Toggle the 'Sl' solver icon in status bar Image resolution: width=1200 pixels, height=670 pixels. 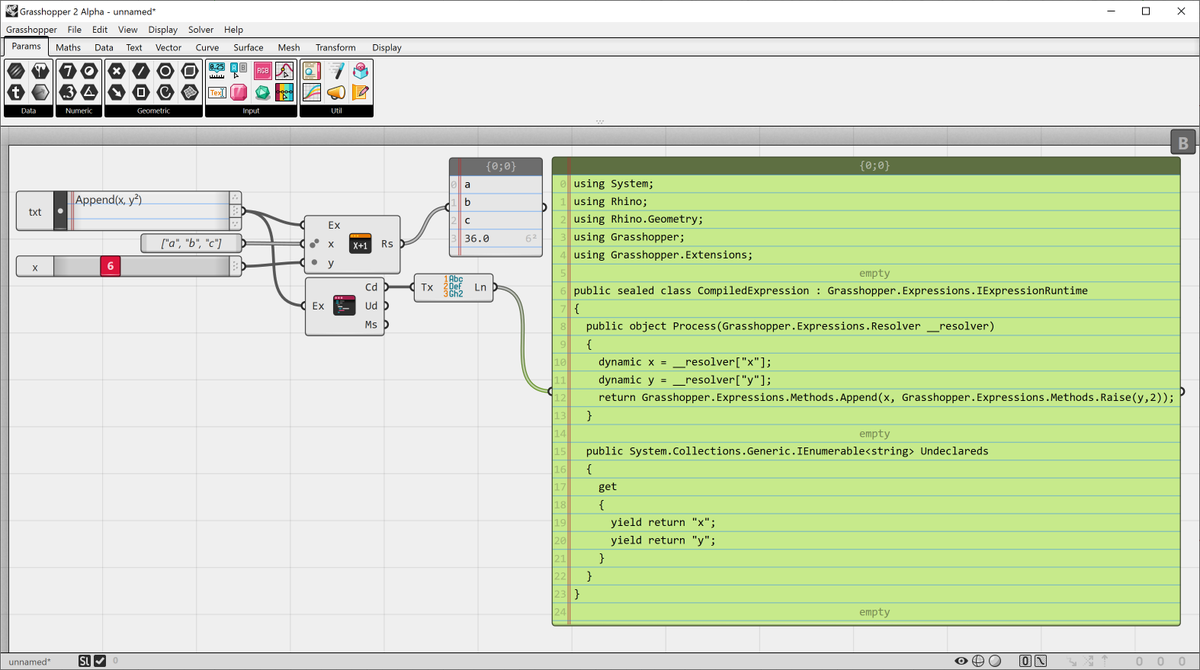coord(85,661)
